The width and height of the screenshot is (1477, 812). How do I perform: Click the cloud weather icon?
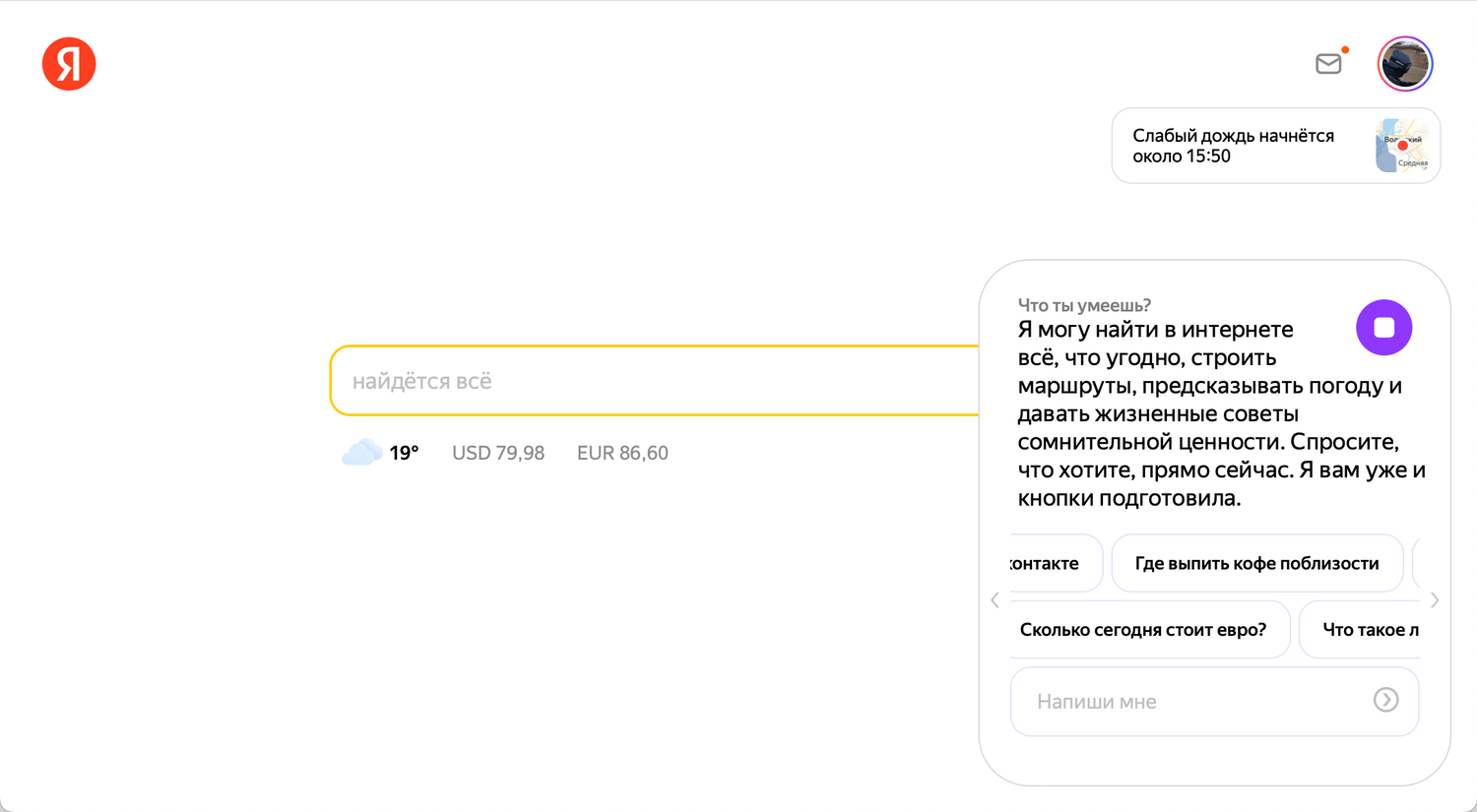(361, 453)
